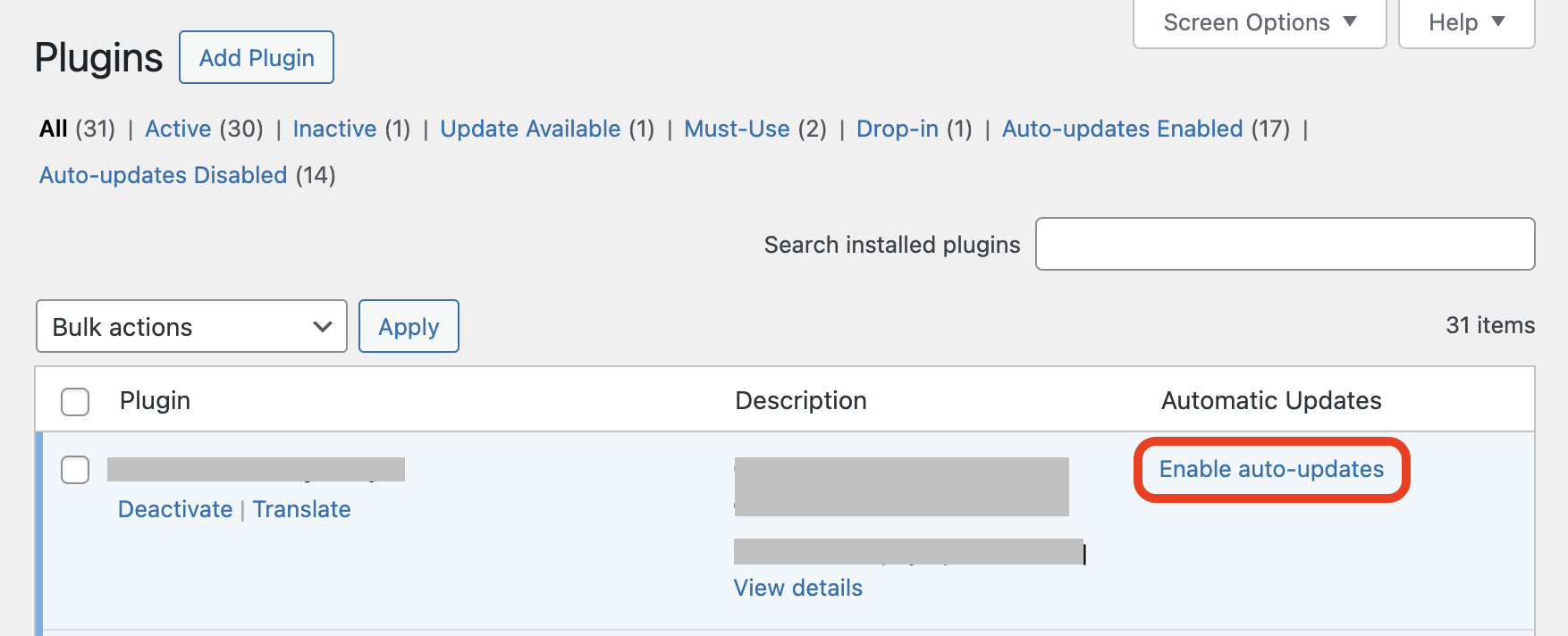The image size is (1568, 636).
Task: Click the Translate link
Action: coord(302,509)
